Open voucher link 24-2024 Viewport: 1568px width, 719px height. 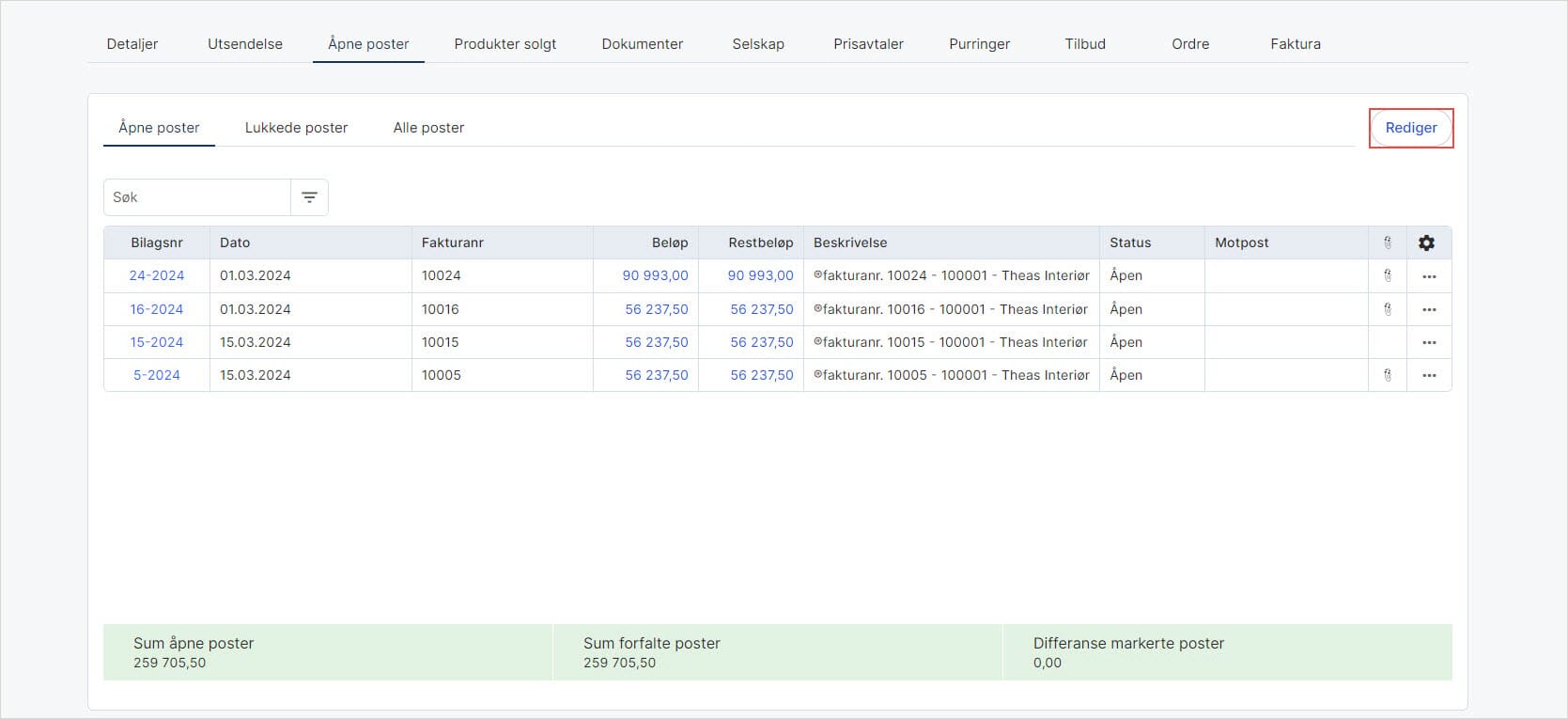point(157,276)
